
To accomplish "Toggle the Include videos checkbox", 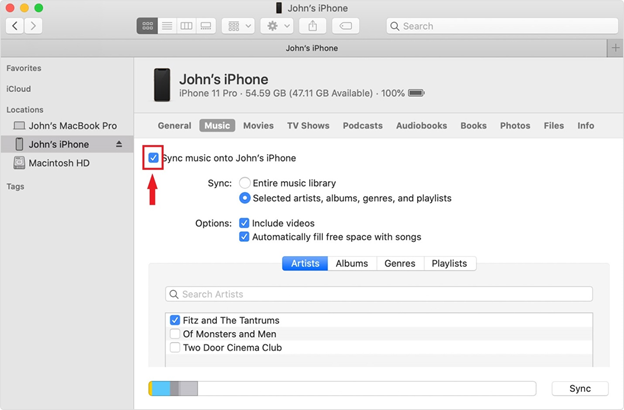I will tap(244, 223).
